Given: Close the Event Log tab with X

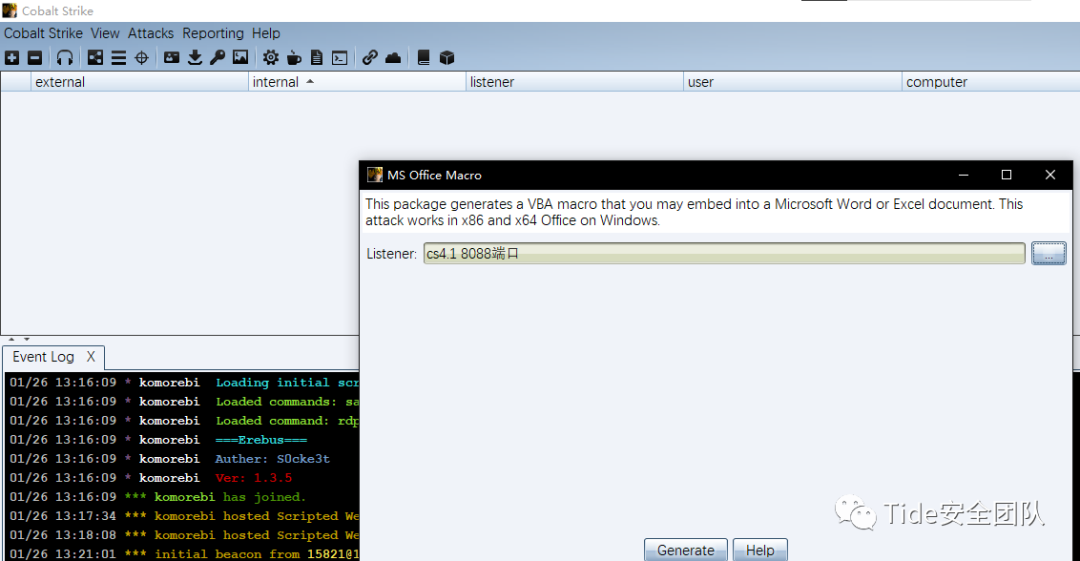Looking at the screenshot, I should (90, 357).
